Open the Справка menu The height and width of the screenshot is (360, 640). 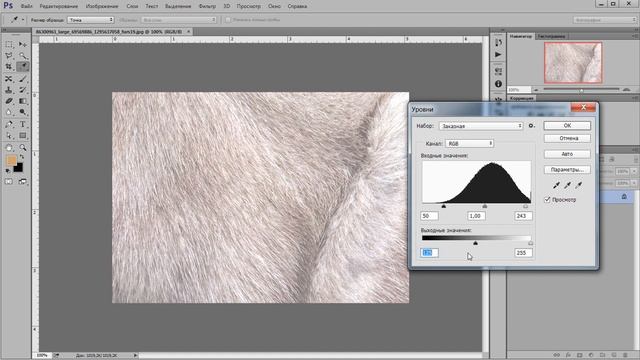[x=297, y=6]
